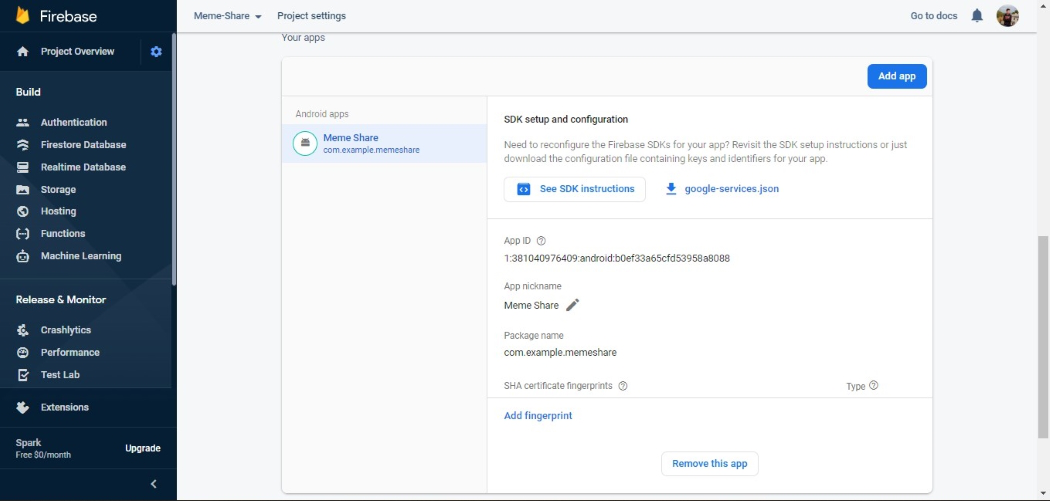Image resolution: width=1050 pixels, height=501 pixels.
Task: Go to Firestore Database section
Action: pyautogui.click(x=83, y=145)
